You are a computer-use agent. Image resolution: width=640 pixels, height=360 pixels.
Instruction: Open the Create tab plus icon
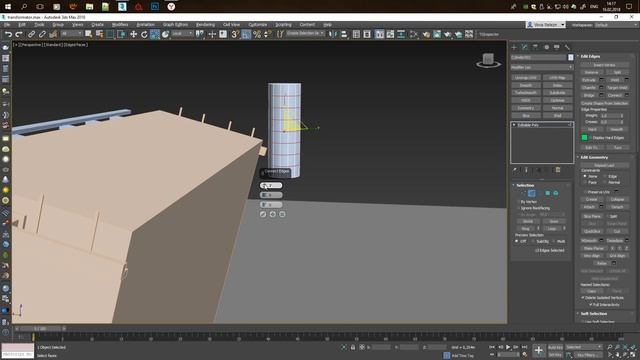514,47
